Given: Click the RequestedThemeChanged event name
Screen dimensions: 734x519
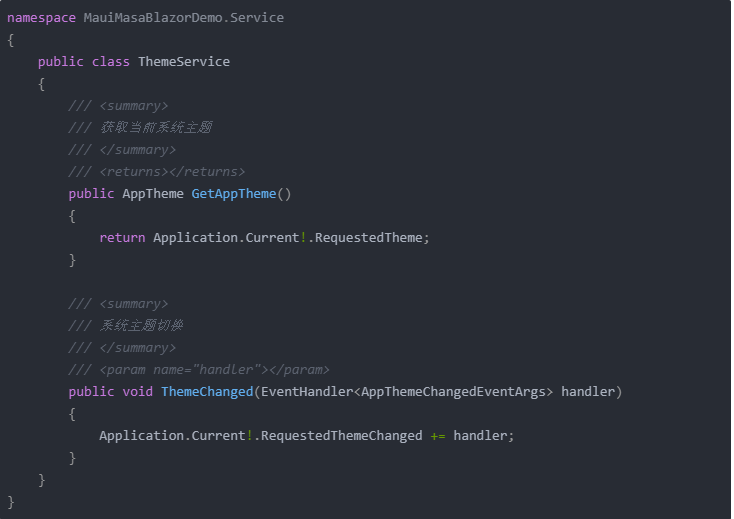Looking at the screenshot, I should (341, 436).
